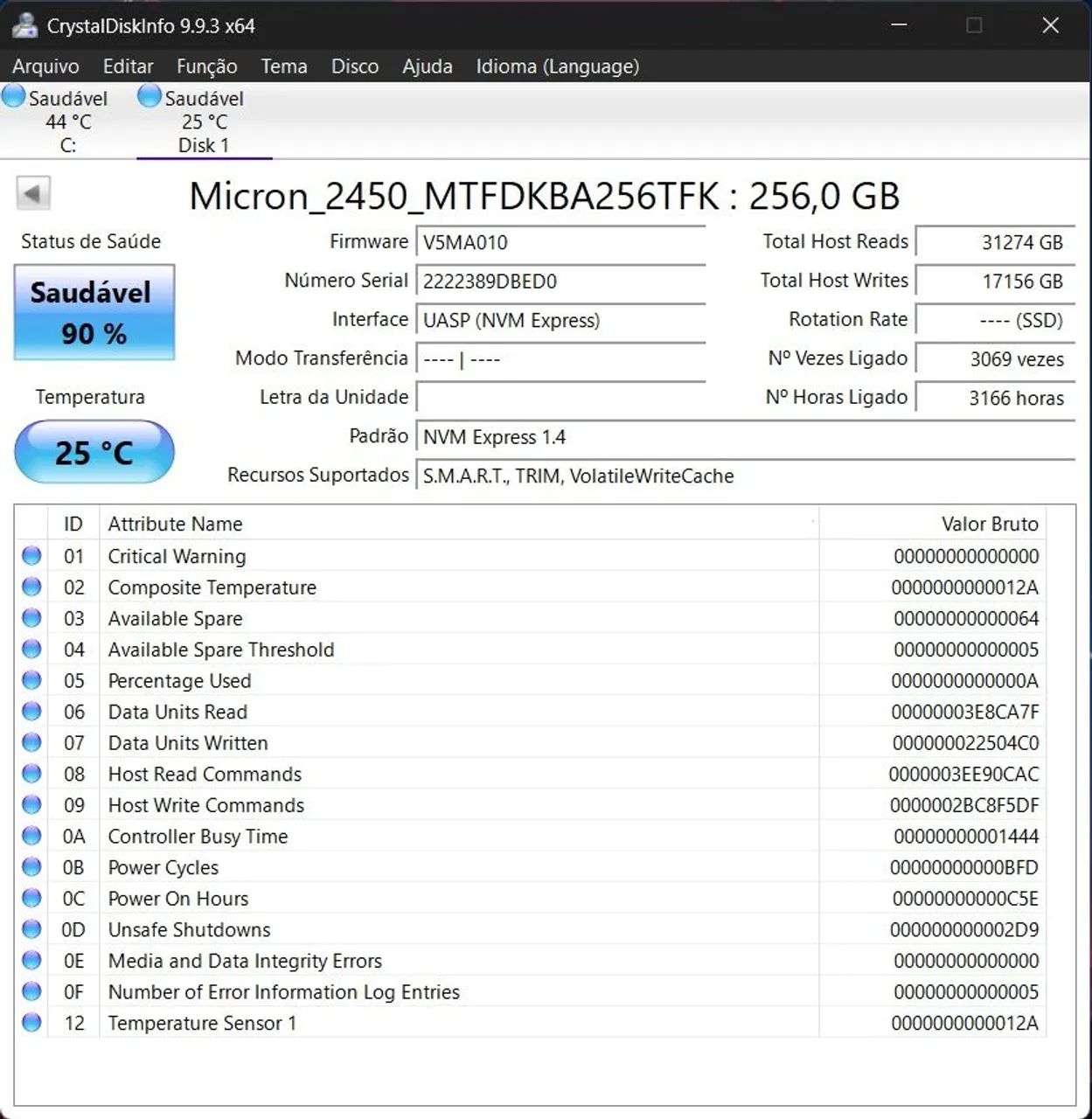Click the status orb for Available Spare Threshold
Screen dimensions: 1092x1119
point(31,649)
